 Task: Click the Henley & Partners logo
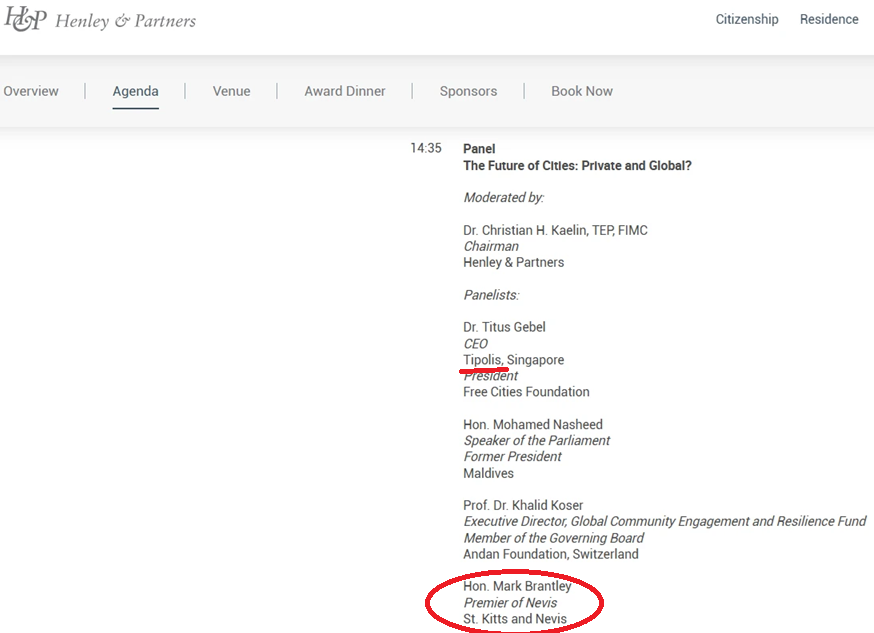[x=100, y=20]
